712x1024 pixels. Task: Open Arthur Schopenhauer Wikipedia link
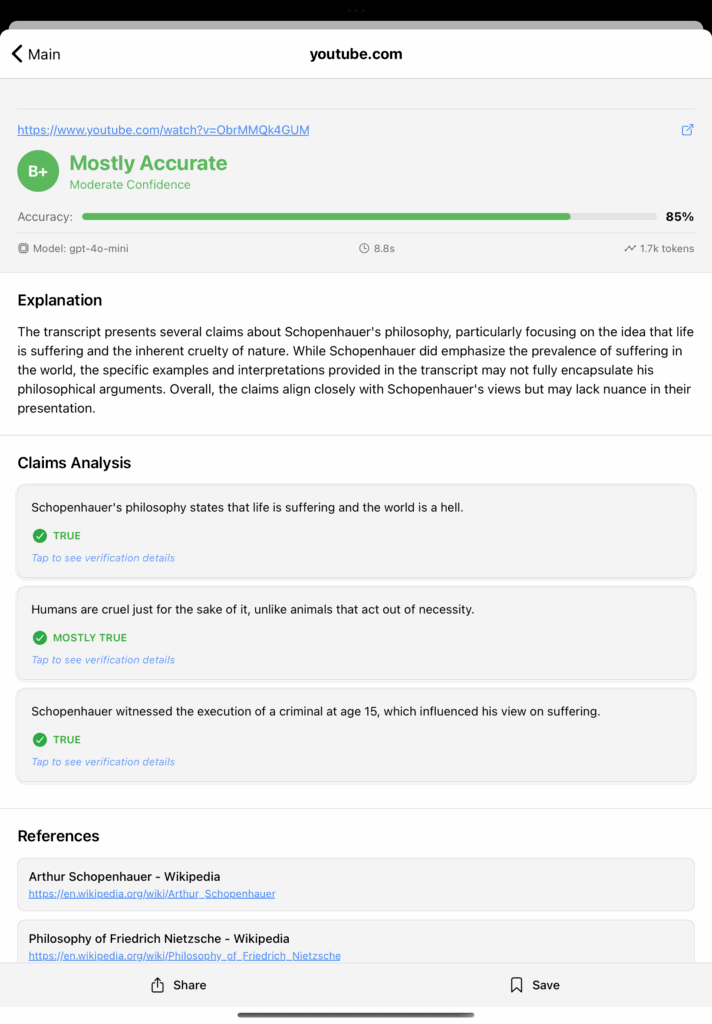click(x=152, y=894)
